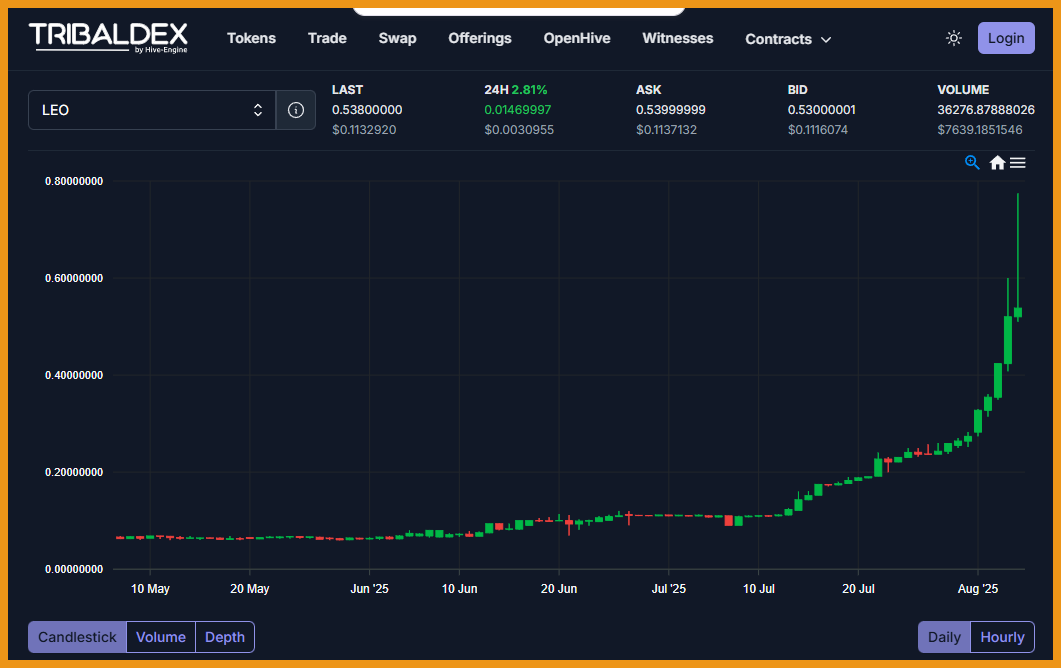The width and height of the screenshot is (1061, 668).
Task: Click the 0.20000000 y-axis label
Action: point(74,472)
